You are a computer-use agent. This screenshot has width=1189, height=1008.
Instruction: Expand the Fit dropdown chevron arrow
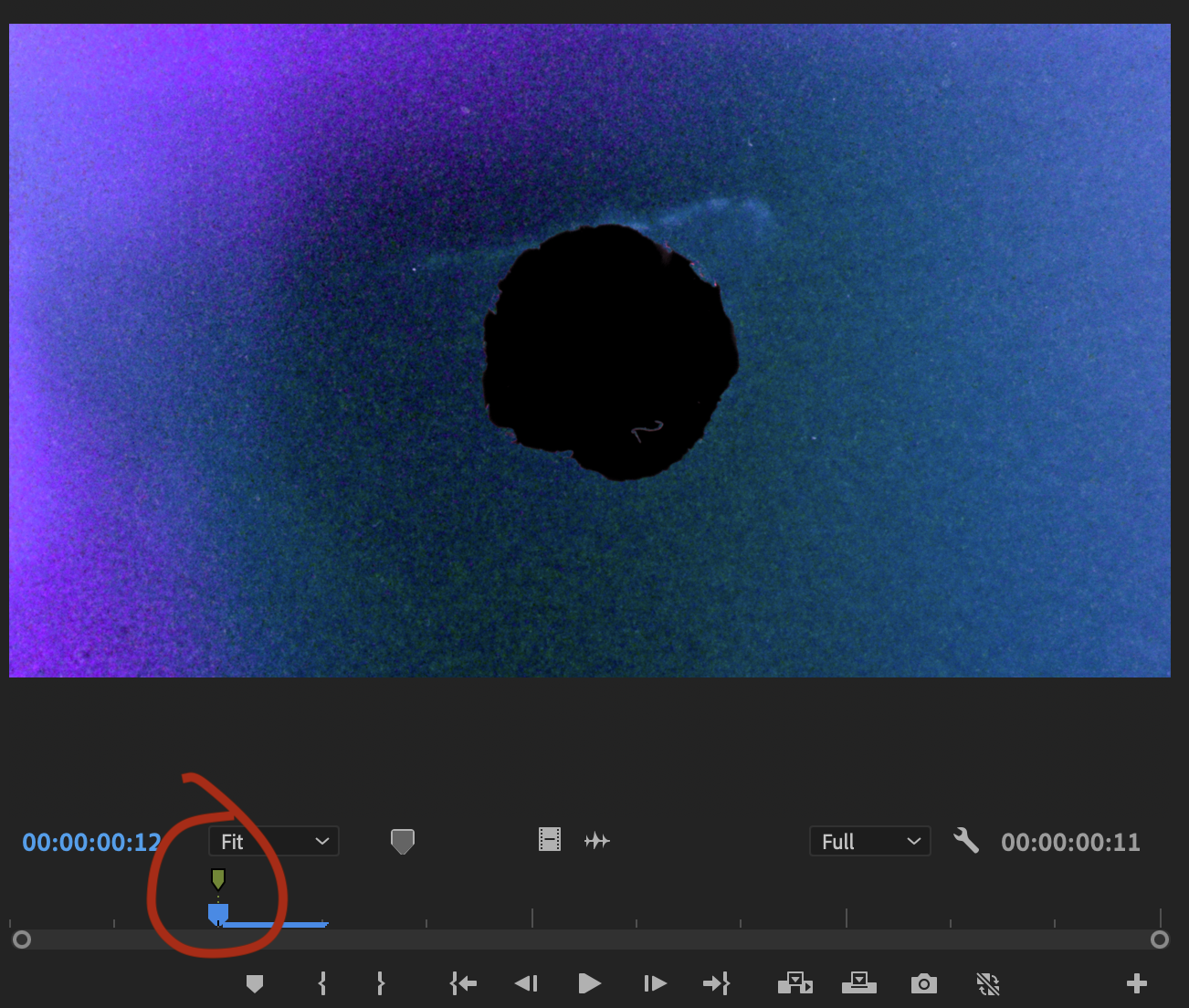click(321, 841)
